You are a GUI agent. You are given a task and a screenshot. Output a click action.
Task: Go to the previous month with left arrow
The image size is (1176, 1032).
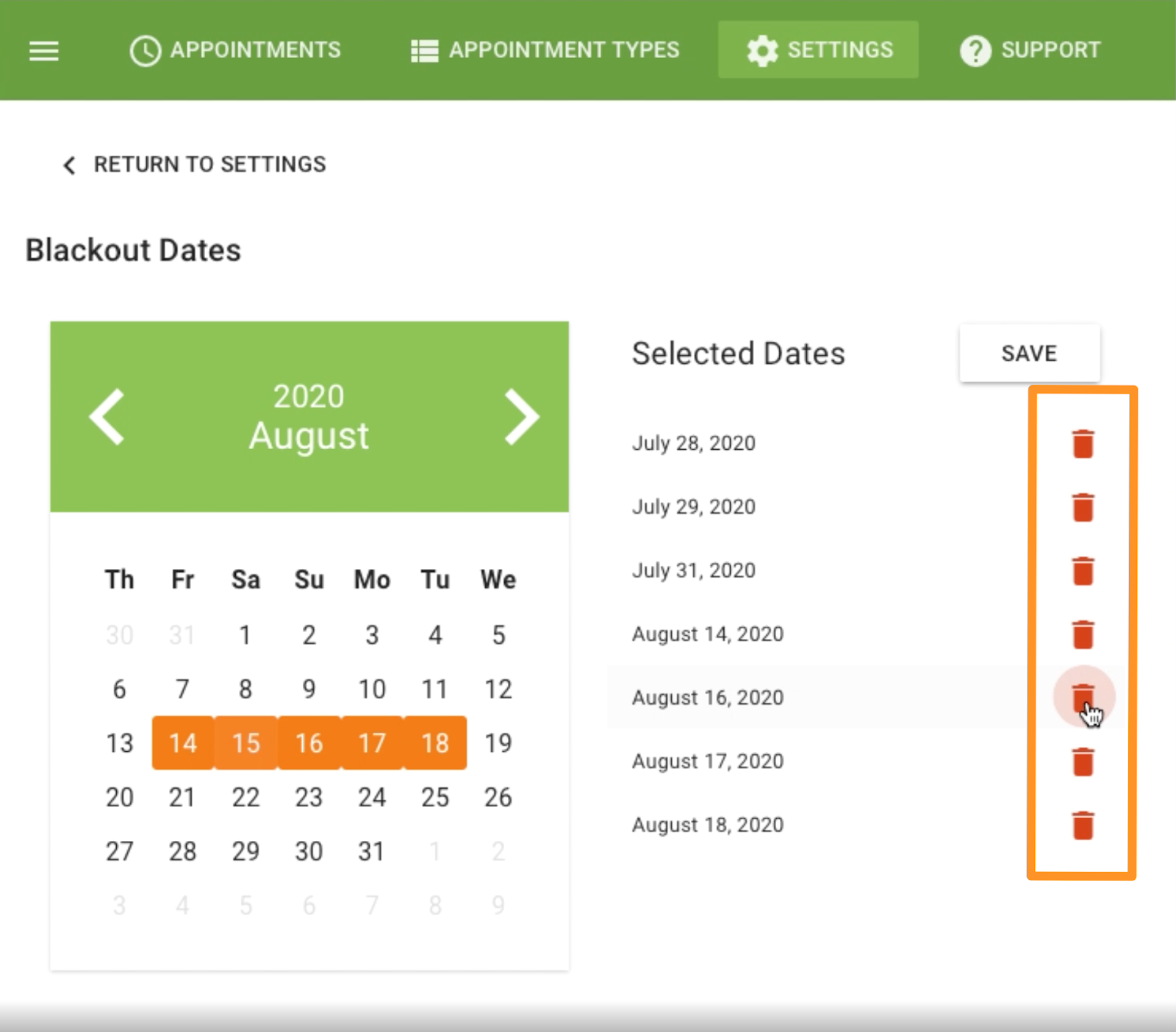(x=107, y=416)
